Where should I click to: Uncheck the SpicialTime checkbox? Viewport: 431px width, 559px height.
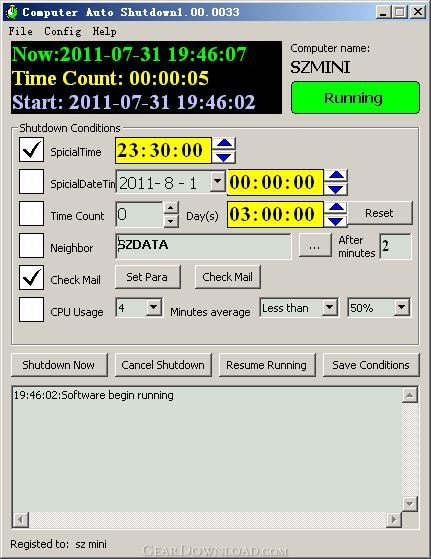point(31,150)
